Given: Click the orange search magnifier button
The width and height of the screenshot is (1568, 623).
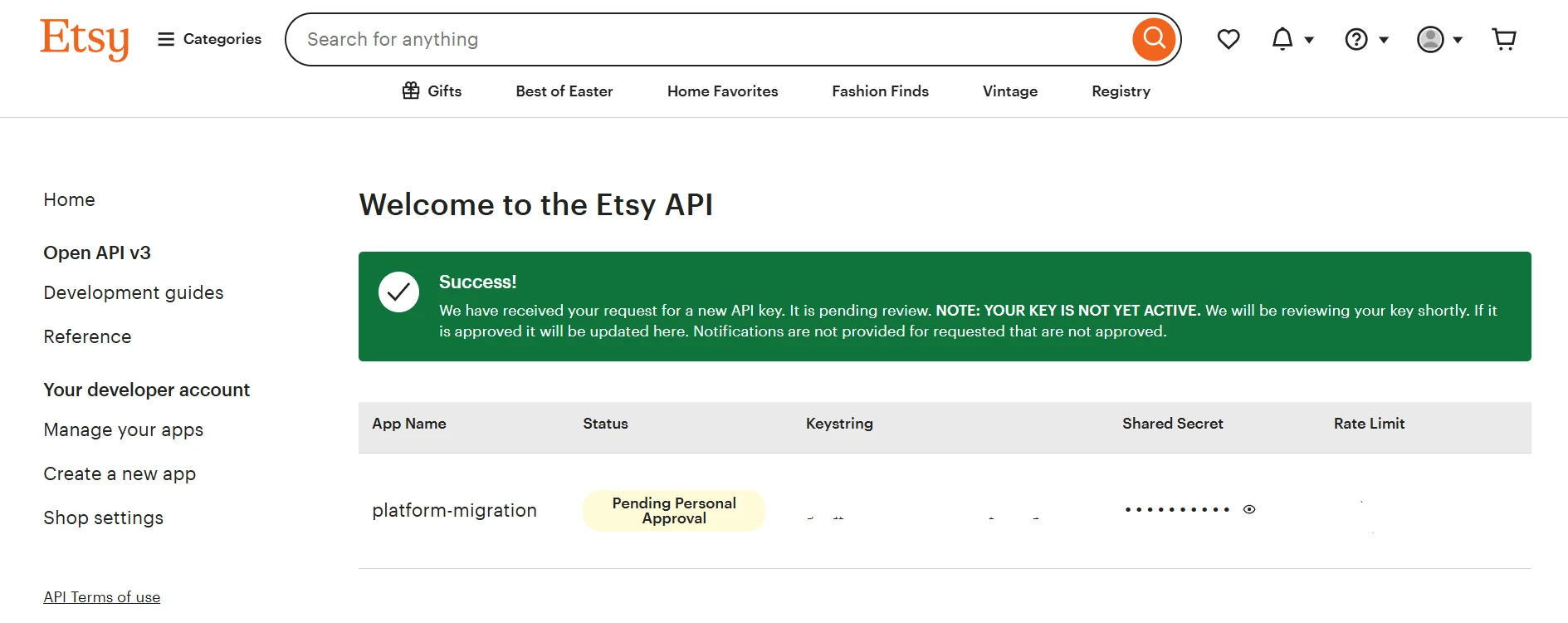Looking at the screenshot, I should coord(1154,38).
